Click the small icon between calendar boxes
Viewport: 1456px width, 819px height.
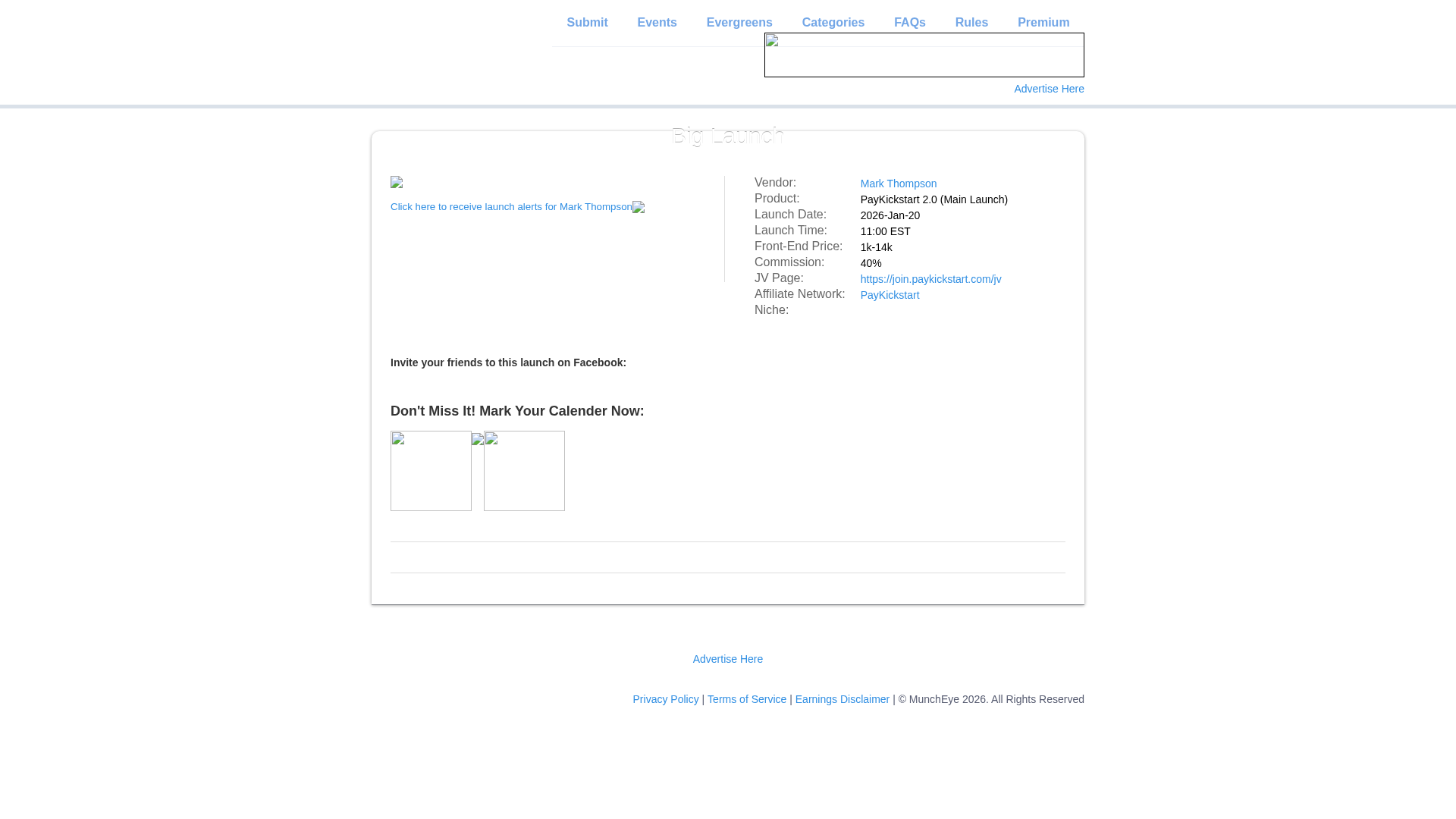(x=478, y=439)
